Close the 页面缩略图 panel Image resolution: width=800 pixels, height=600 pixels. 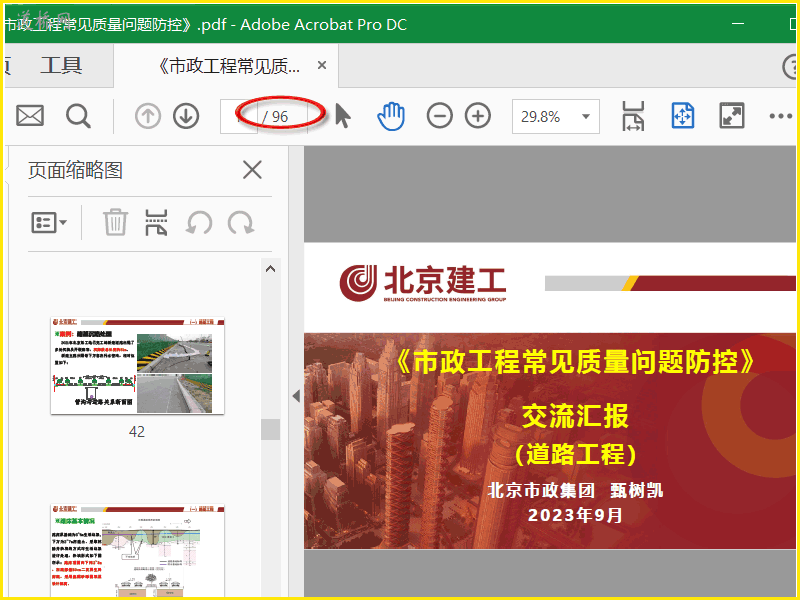(x=253, y=170)
